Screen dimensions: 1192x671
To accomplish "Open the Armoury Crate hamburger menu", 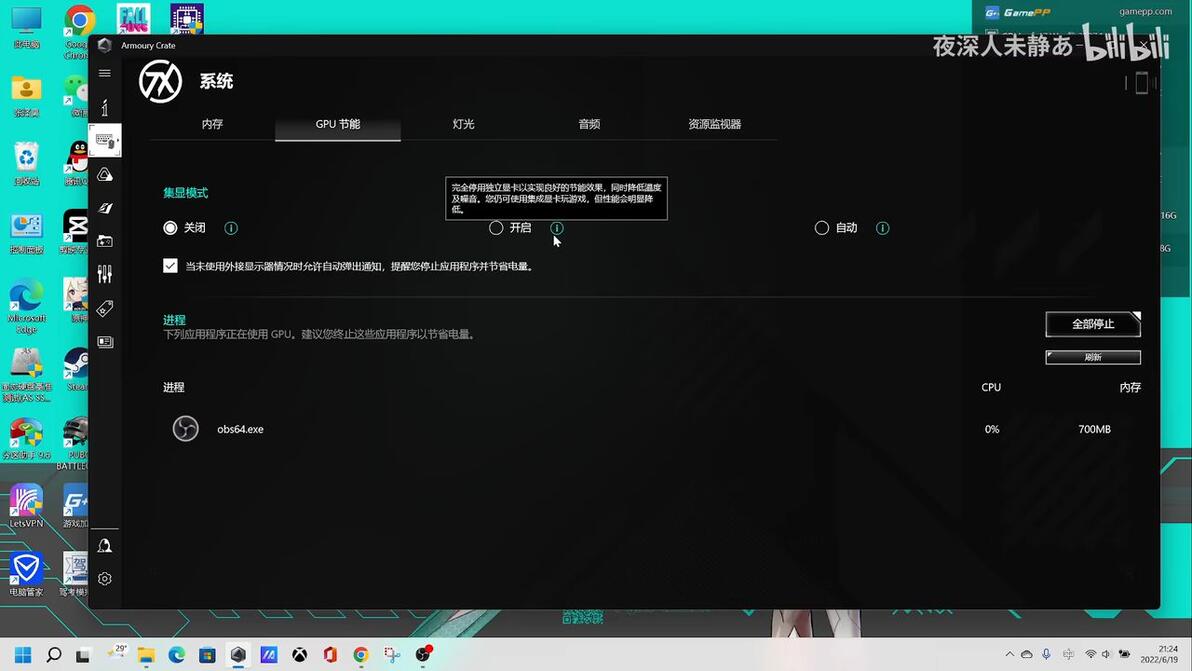I will 105,73.
